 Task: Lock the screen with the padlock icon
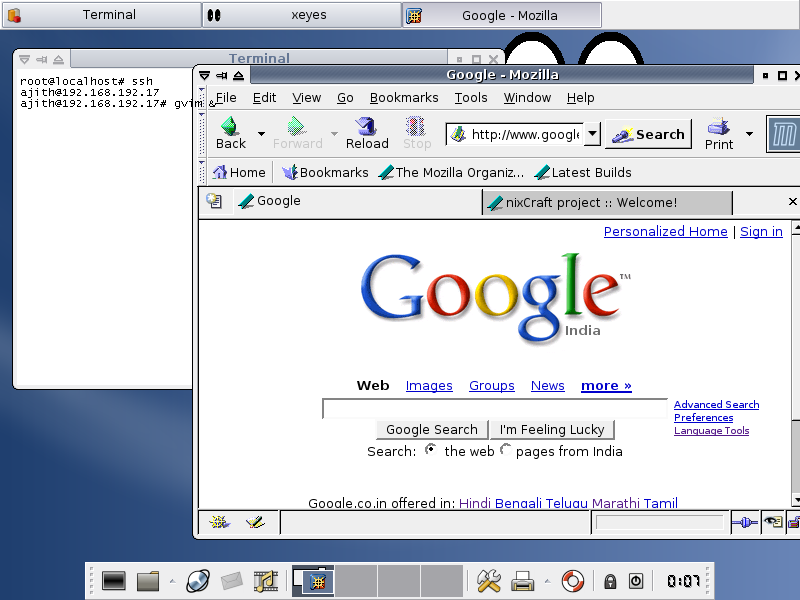[x=610, y=581]
